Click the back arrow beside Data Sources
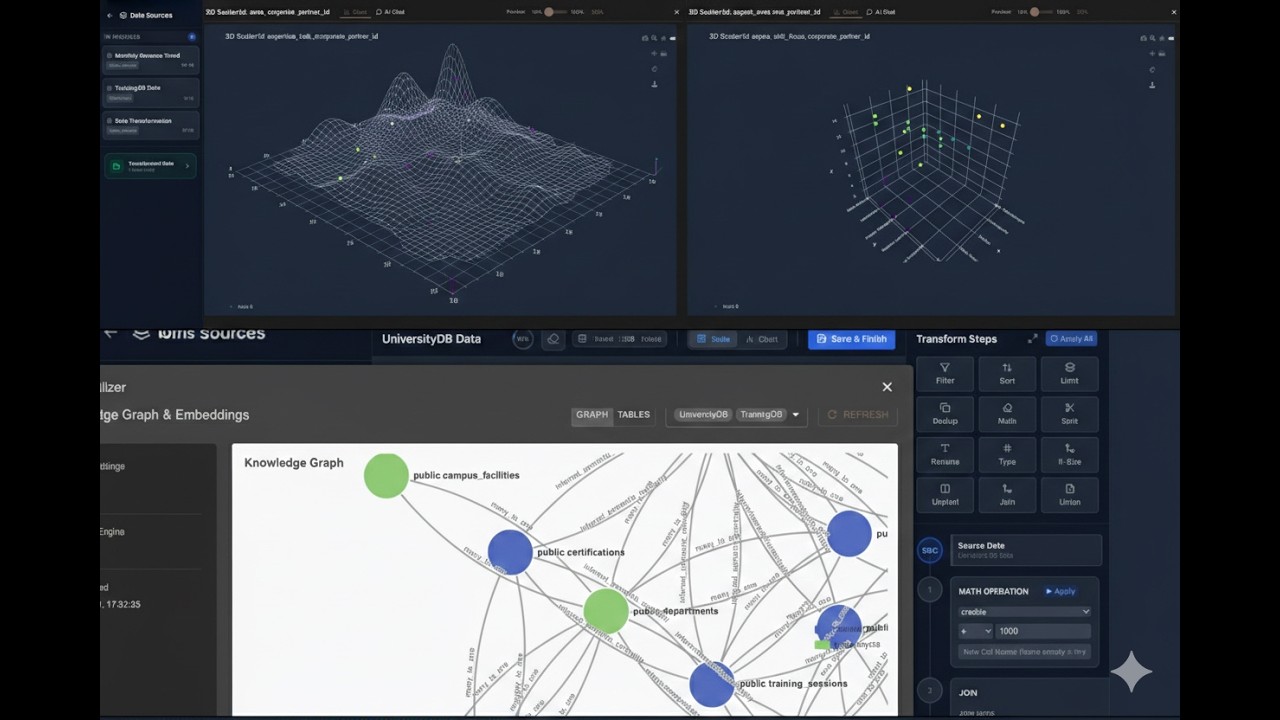The height and width of the screenshot is (720, 1280). click(x=110, y=15)
